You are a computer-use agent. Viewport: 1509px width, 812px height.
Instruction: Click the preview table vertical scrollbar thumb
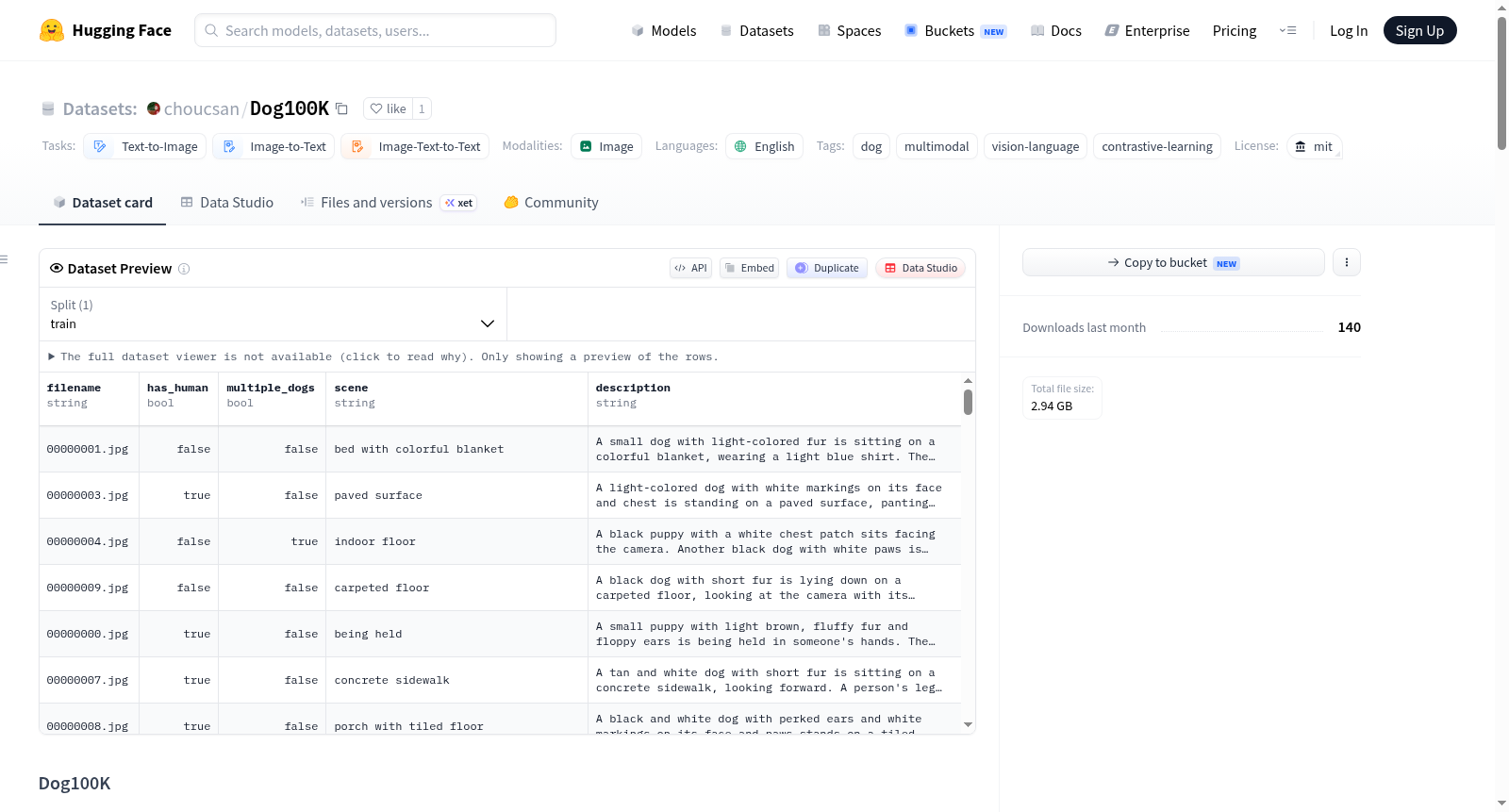coord(968,403)
